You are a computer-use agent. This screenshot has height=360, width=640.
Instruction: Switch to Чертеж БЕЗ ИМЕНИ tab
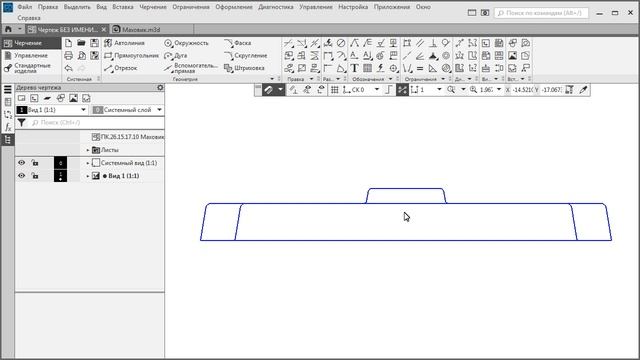67,29
